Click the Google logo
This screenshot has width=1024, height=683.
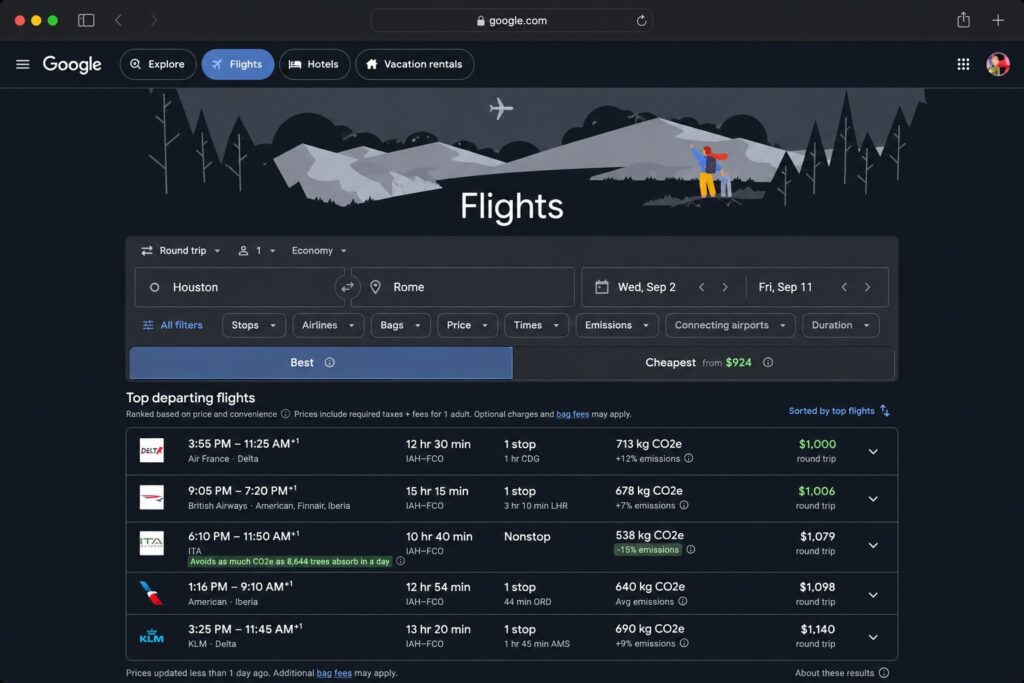[x=72, y=64]
